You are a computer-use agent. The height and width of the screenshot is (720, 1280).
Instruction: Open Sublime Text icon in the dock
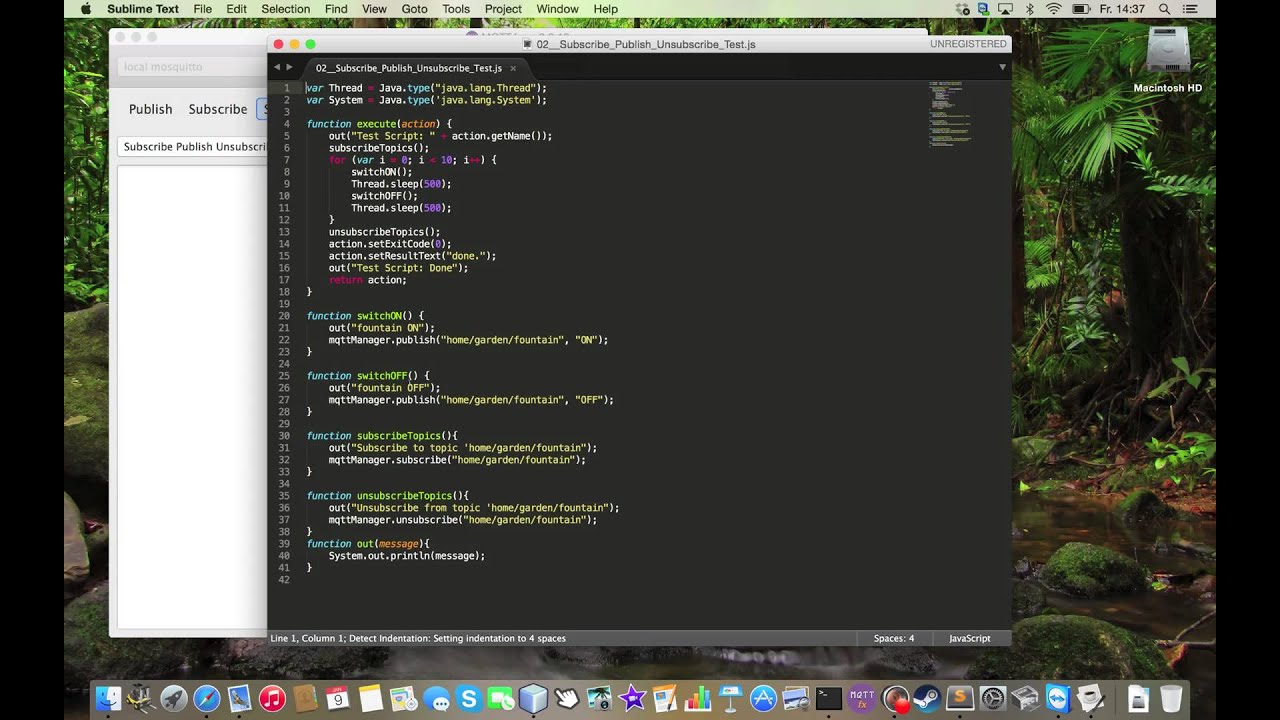pos(960,698)
